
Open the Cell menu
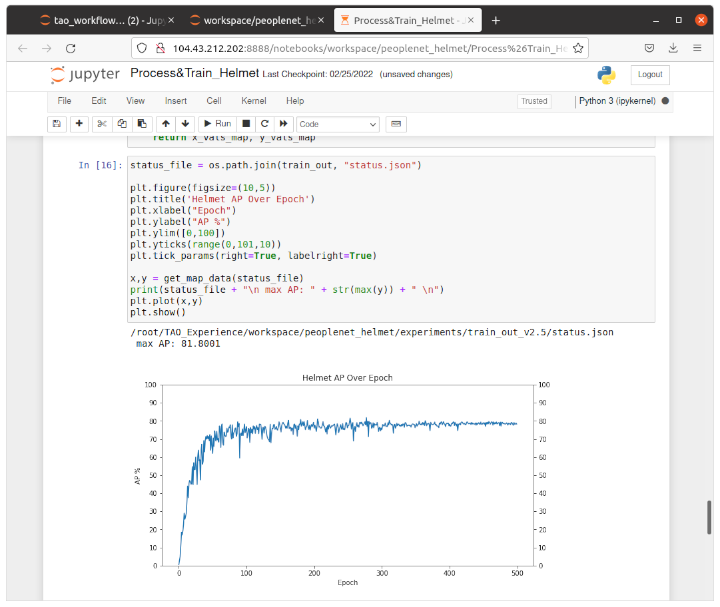(x=214, y=101)
